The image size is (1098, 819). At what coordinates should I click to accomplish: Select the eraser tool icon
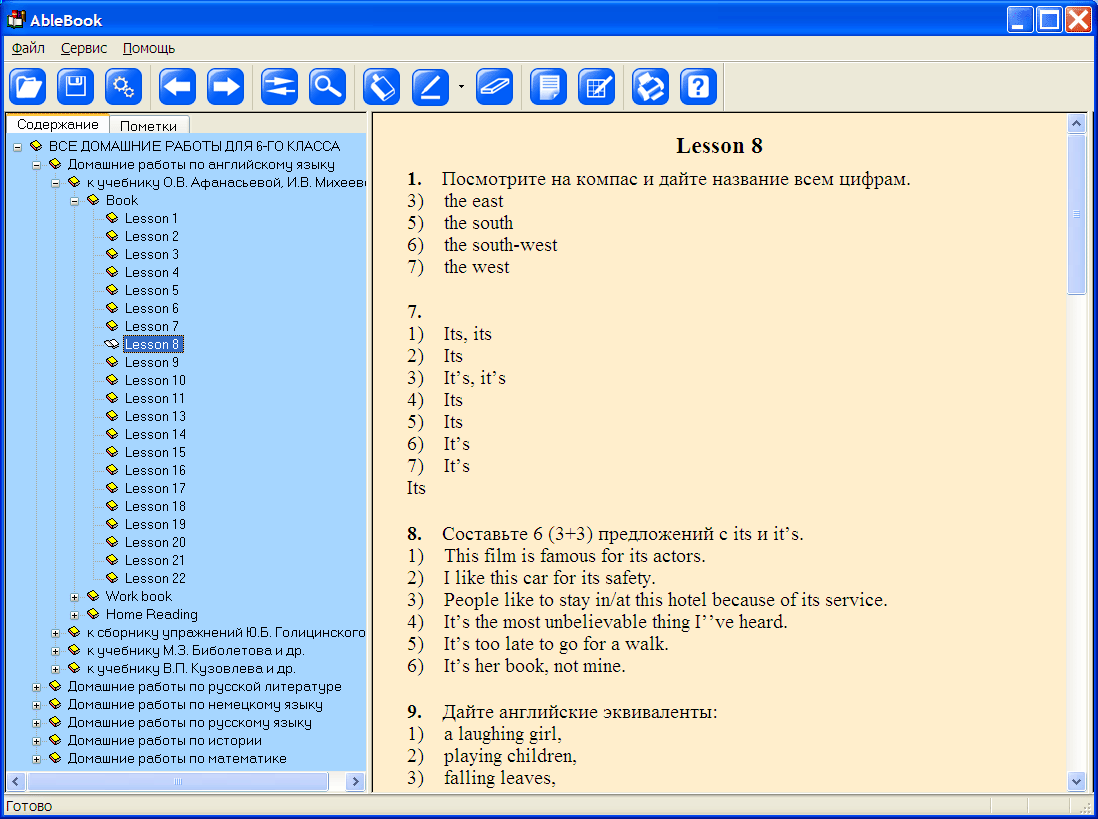[494, 87]
